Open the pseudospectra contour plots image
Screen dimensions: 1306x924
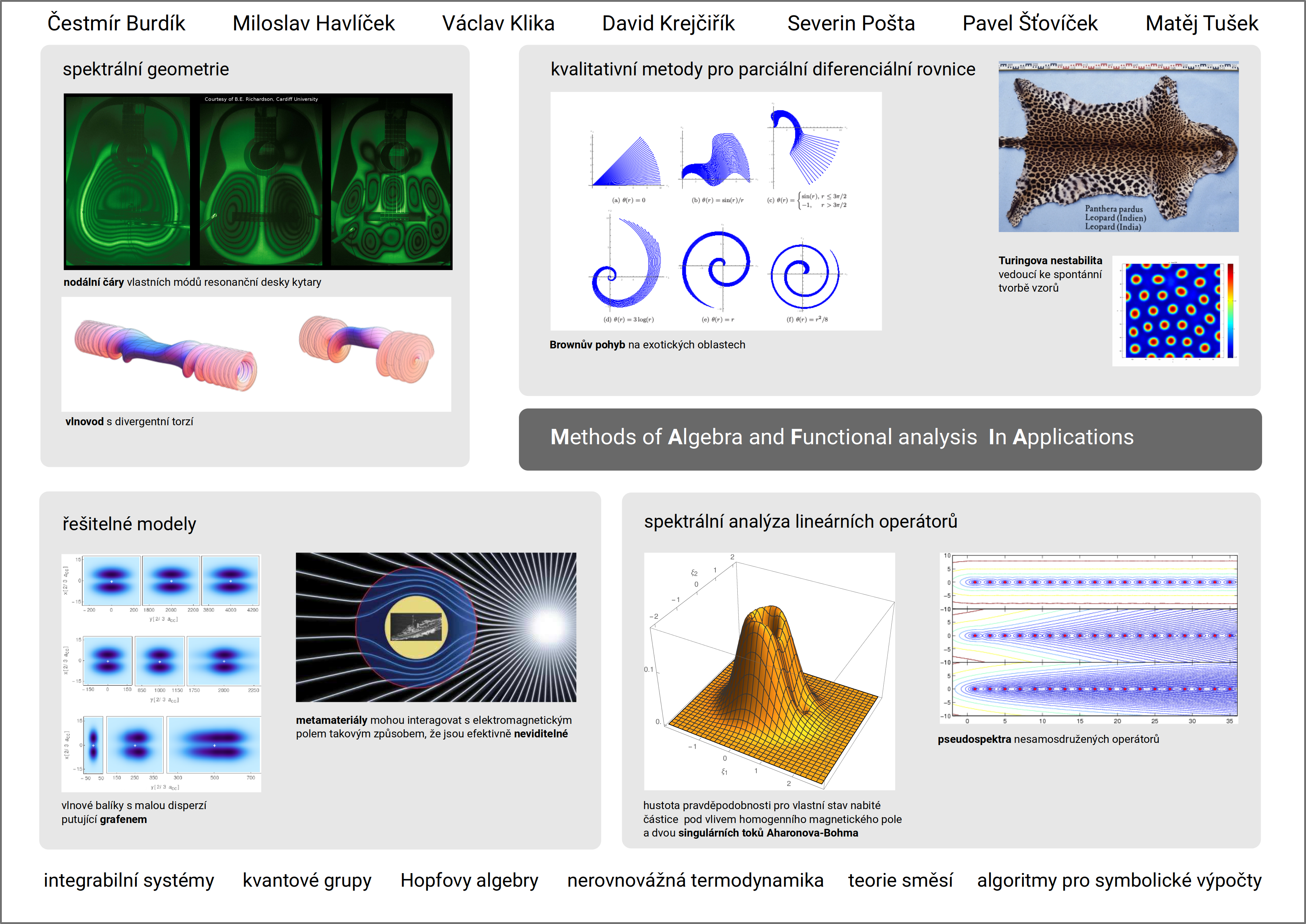(1088, 637)
